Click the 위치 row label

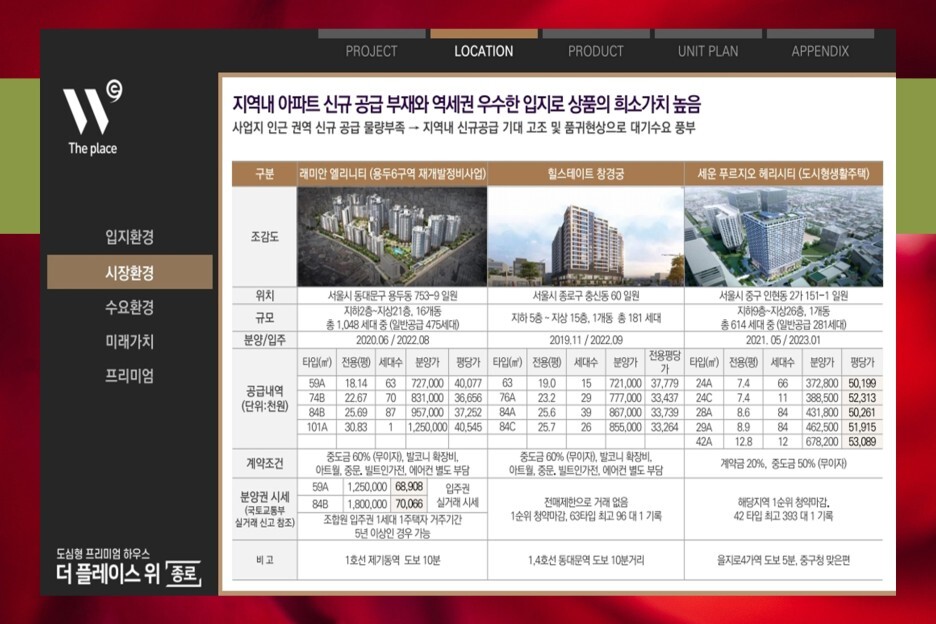click(x=264, y=296)
